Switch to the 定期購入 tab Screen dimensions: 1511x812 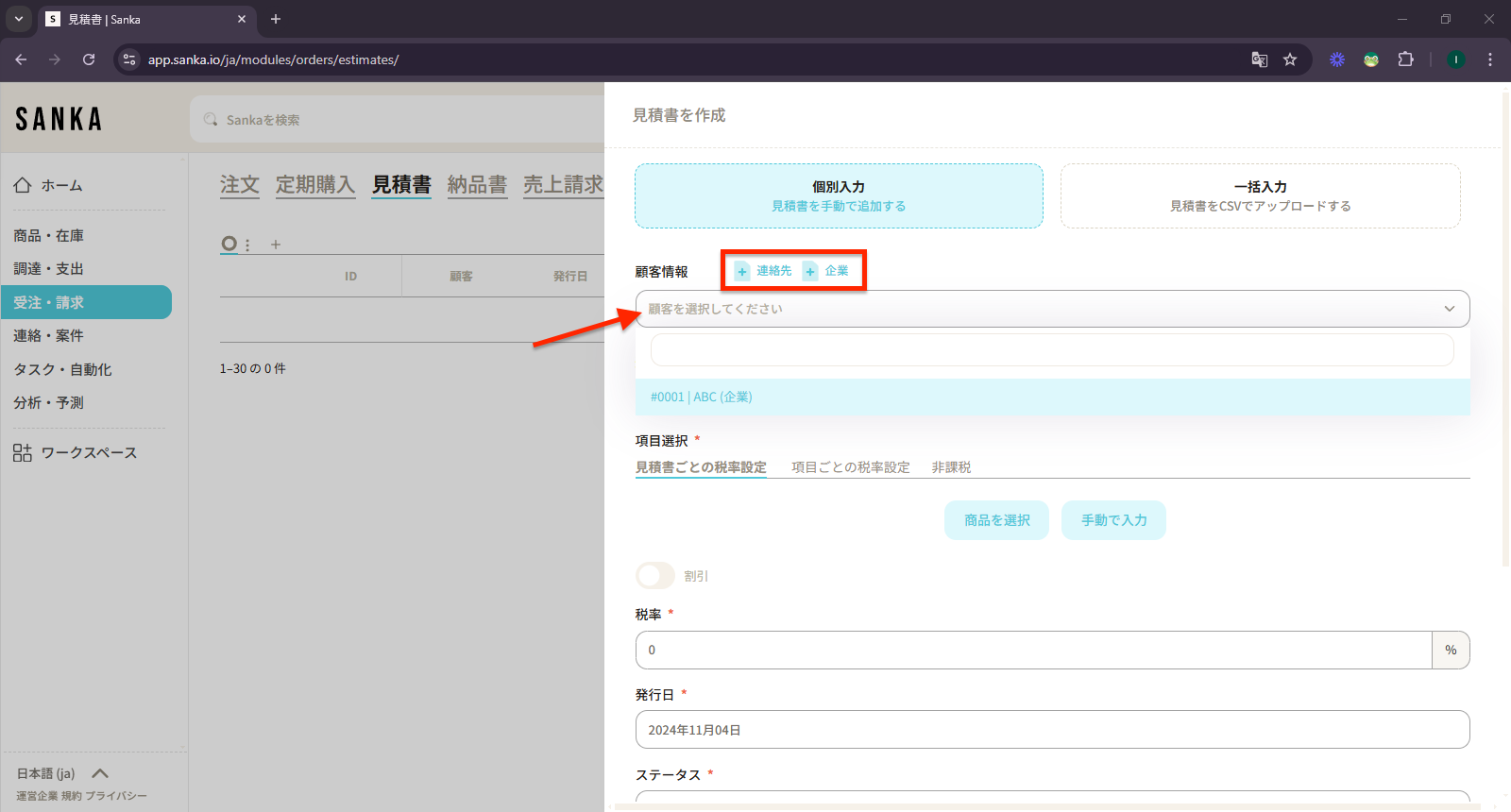click(315, 185)
